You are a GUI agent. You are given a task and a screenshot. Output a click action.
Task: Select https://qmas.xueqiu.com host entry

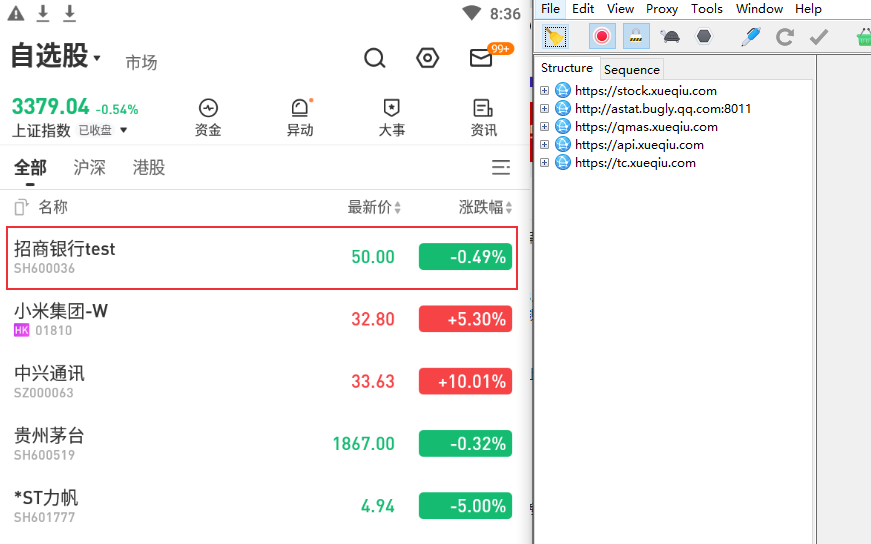coord(646,127)
